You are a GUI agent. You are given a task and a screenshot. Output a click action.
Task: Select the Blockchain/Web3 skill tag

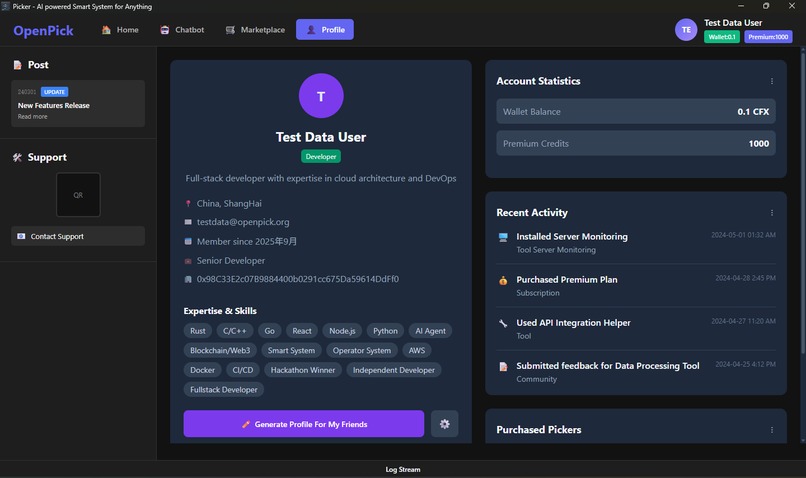[220, 351]
